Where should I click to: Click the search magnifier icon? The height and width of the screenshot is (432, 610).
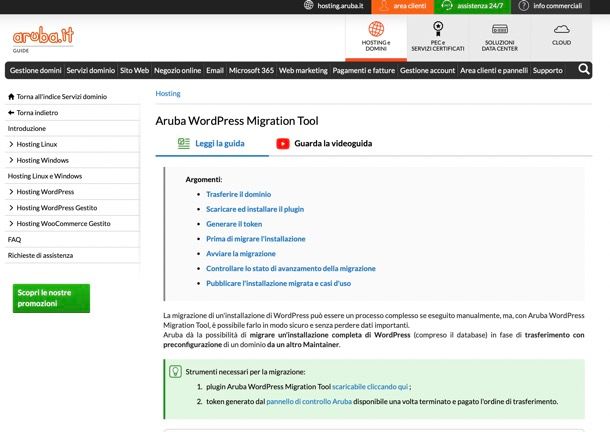pyautogui.click(x=584, y=69)
